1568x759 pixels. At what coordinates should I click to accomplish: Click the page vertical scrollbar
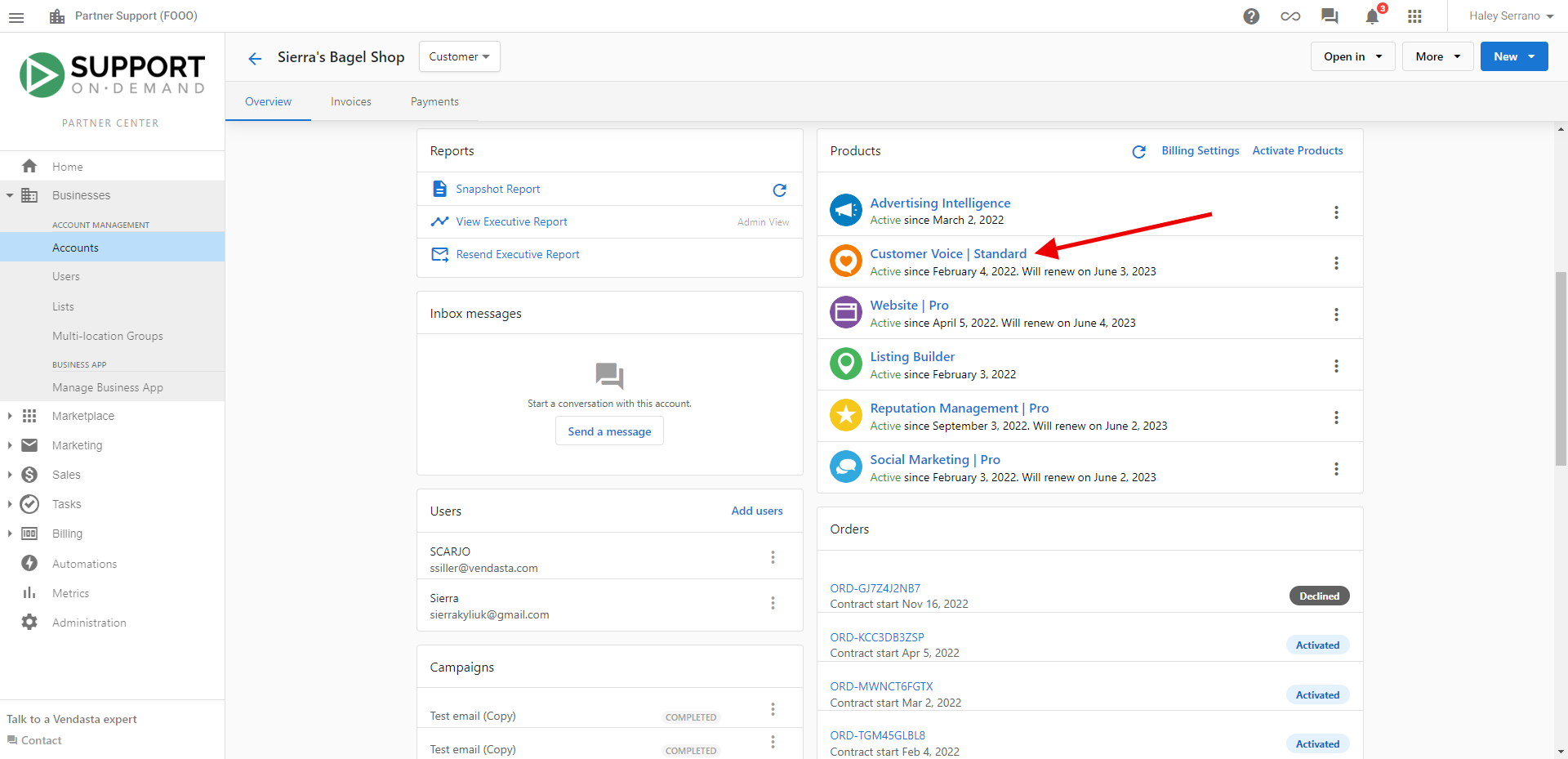click(1561, 368)
